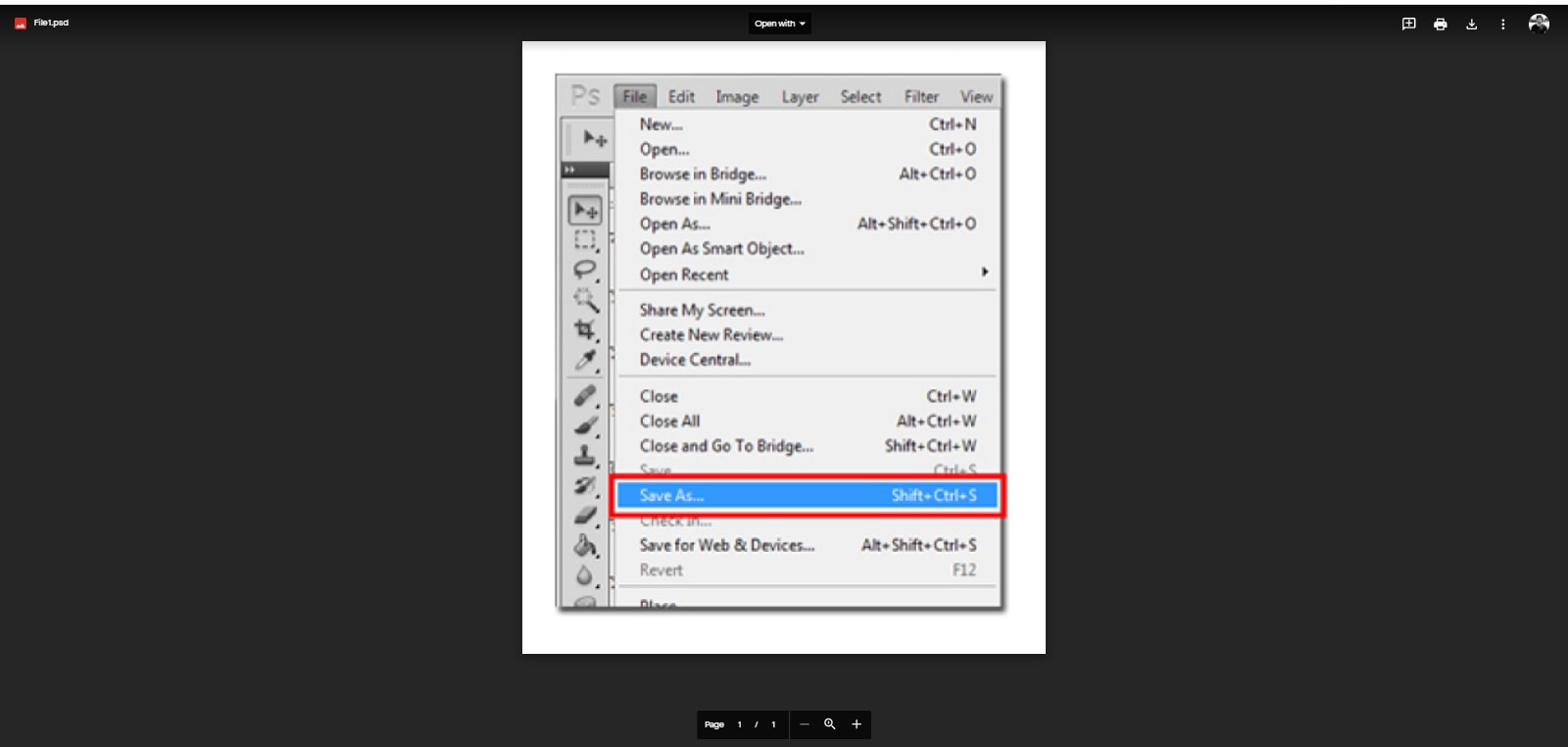Image resolution: width=1568 pixels, height=747 pixels.
Task: Select the Move tool in the tools panel
Action: [x=585, y=210]
